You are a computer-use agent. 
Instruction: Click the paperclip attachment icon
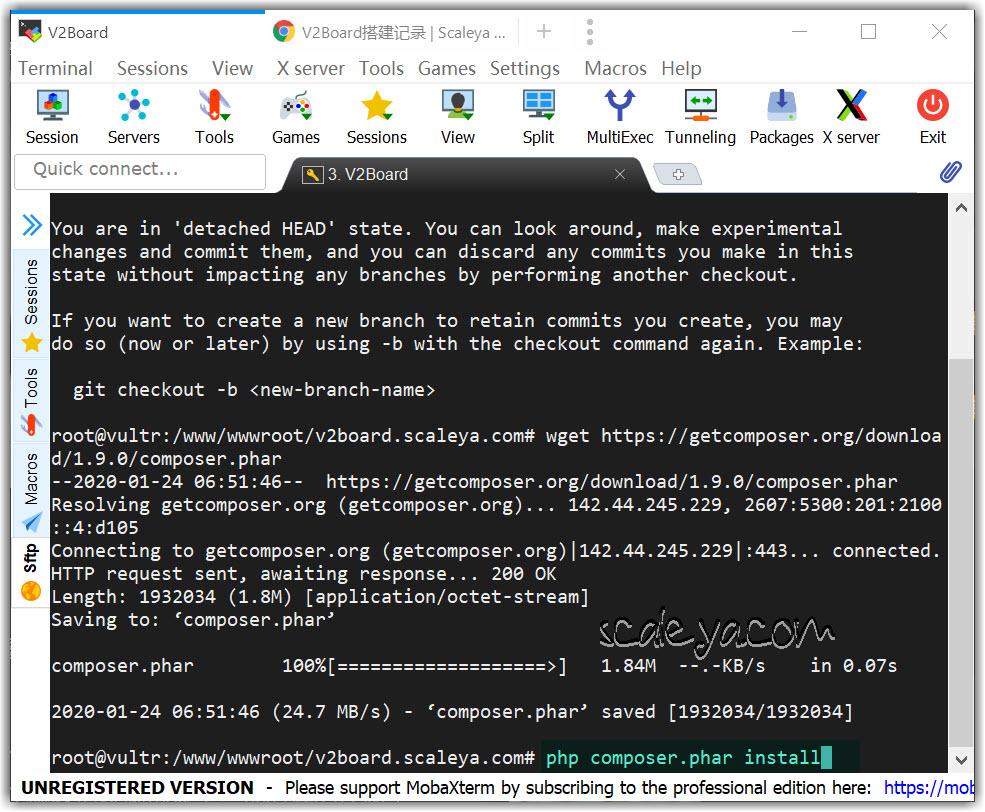tap(950, 172)
